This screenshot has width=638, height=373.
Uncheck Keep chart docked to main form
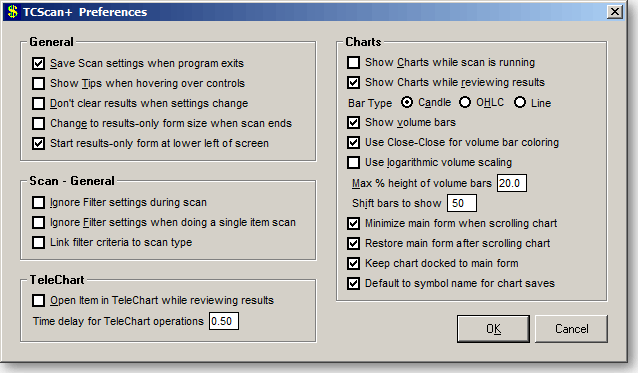(x=354, y=263)
